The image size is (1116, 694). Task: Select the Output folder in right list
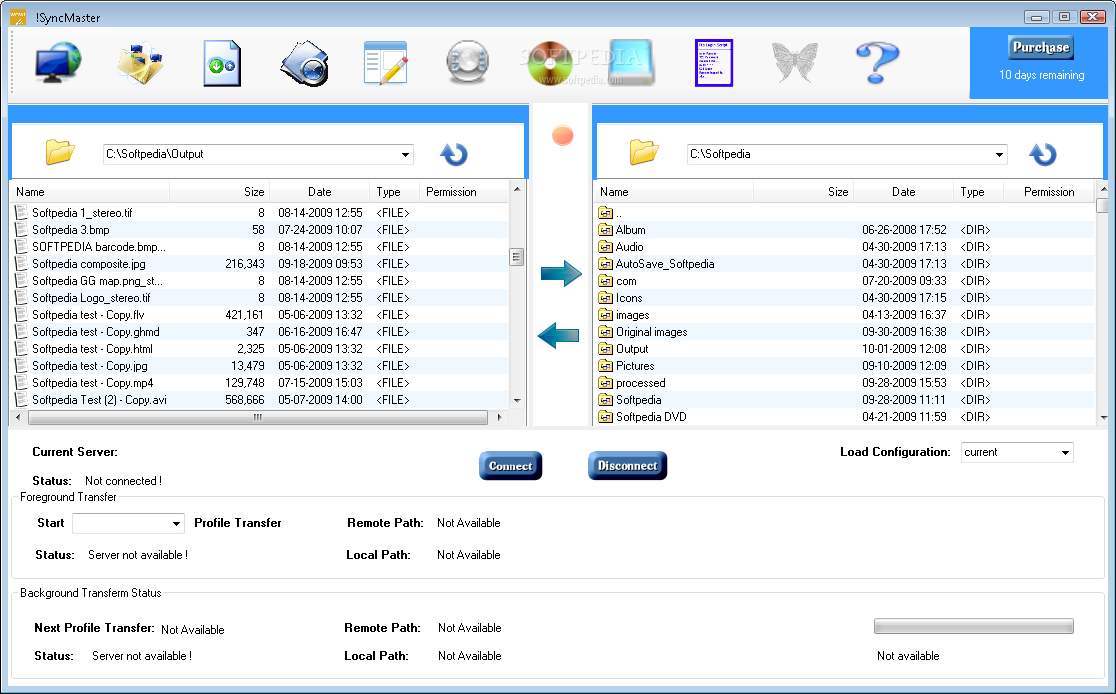[x=845, y=349]
